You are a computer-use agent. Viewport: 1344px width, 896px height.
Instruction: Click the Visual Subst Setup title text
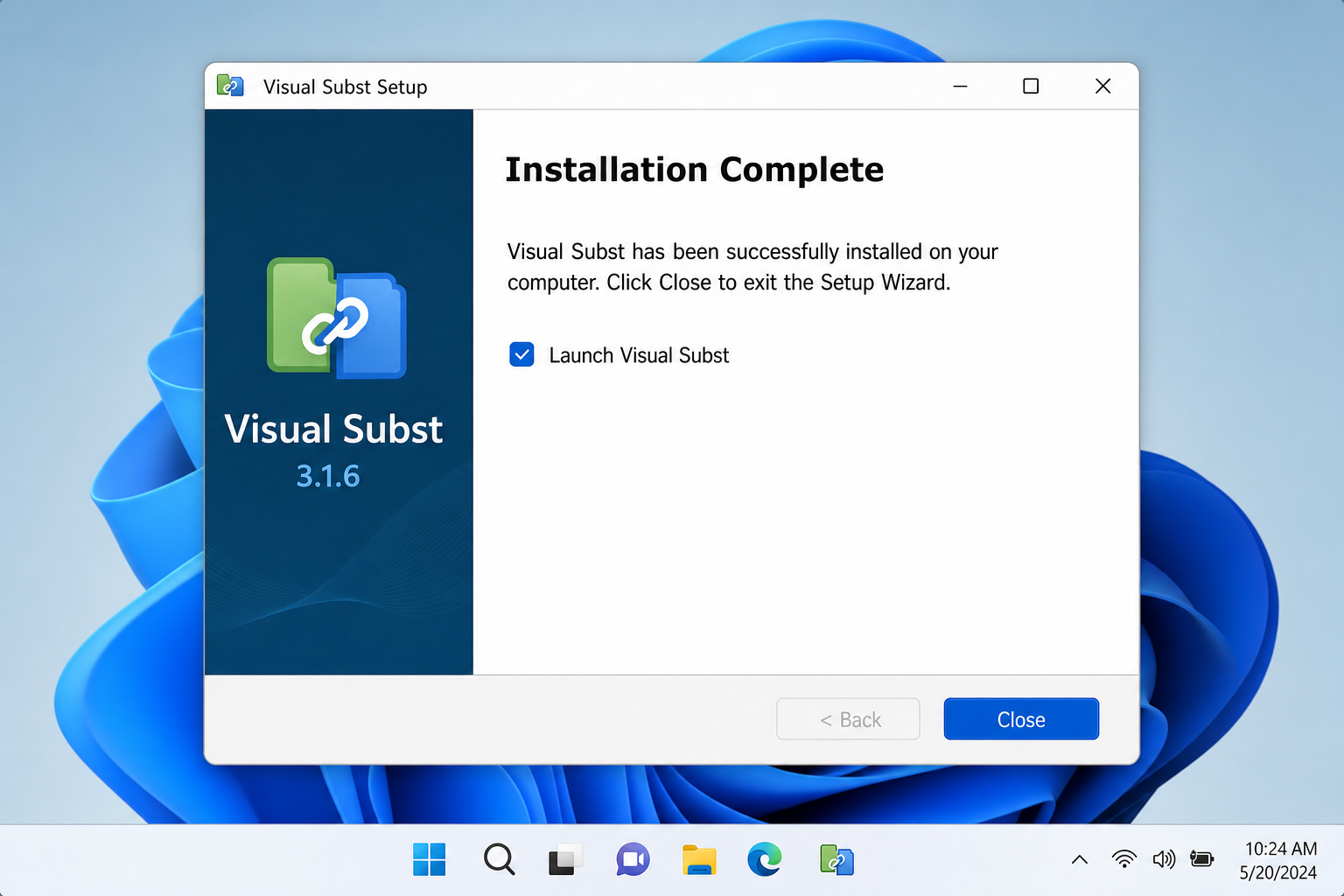coord(346,87)
